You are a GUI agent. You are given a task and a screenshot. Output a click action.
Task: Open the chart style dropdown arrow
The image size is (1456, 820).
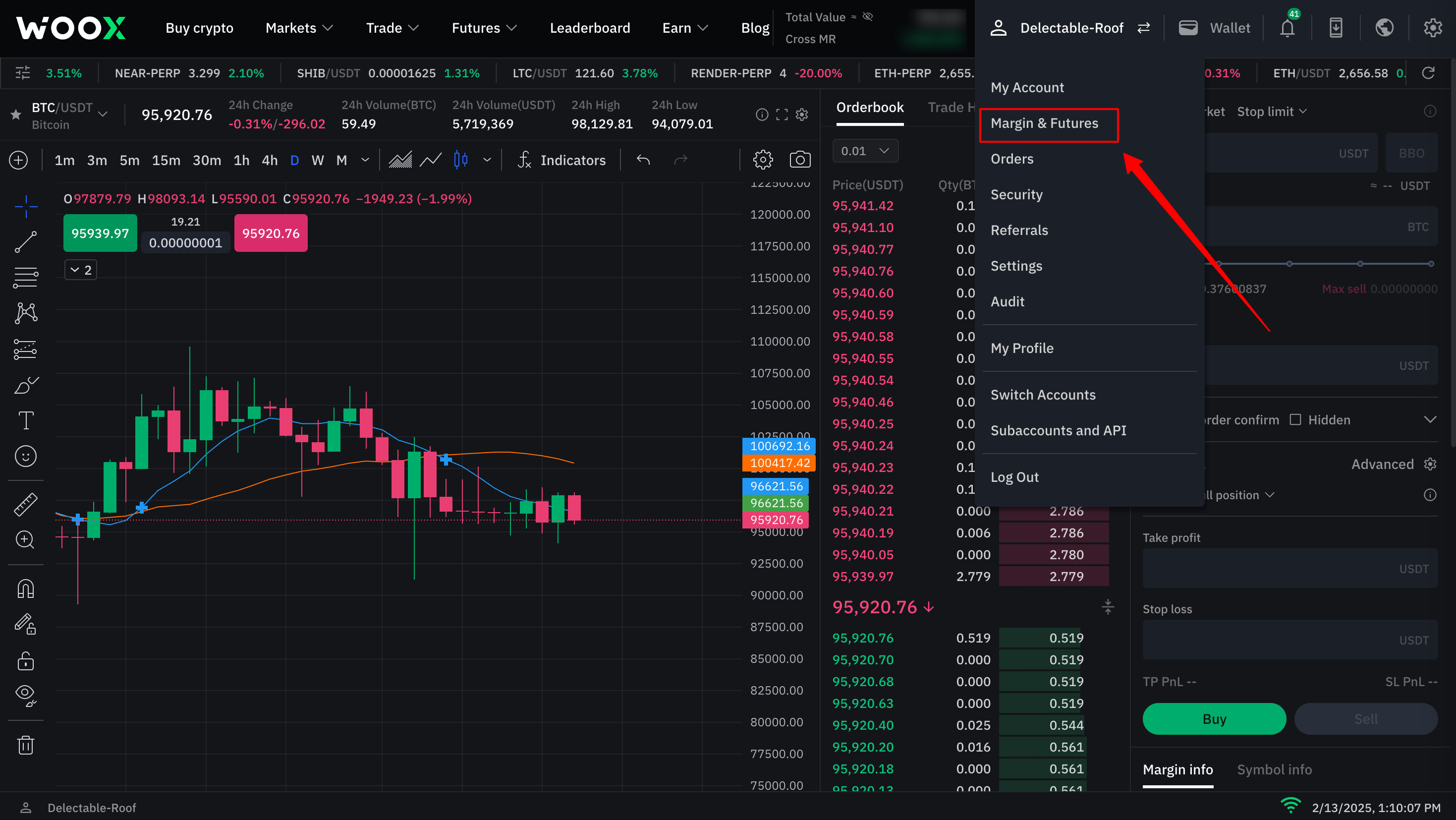(x=487, y=160)
